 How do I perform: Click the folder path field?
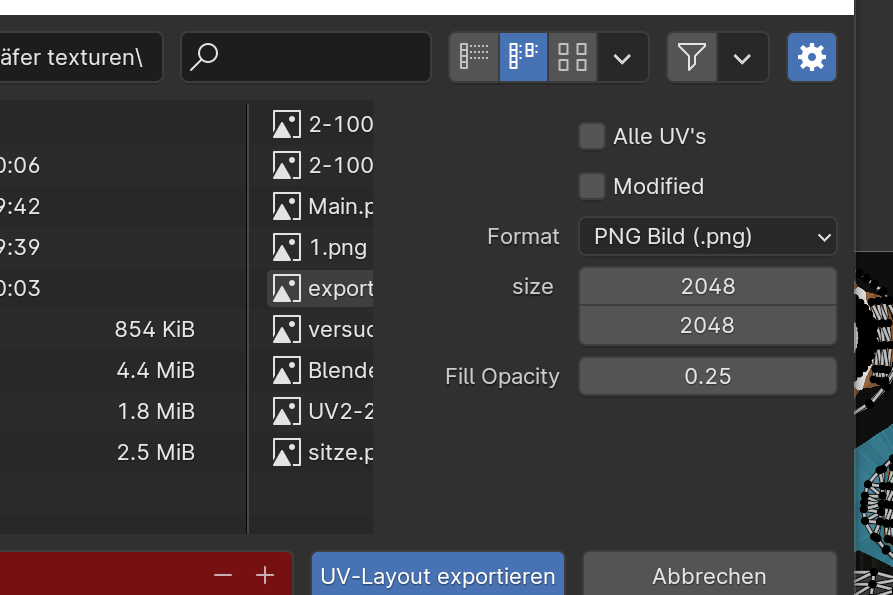[80, 57]
